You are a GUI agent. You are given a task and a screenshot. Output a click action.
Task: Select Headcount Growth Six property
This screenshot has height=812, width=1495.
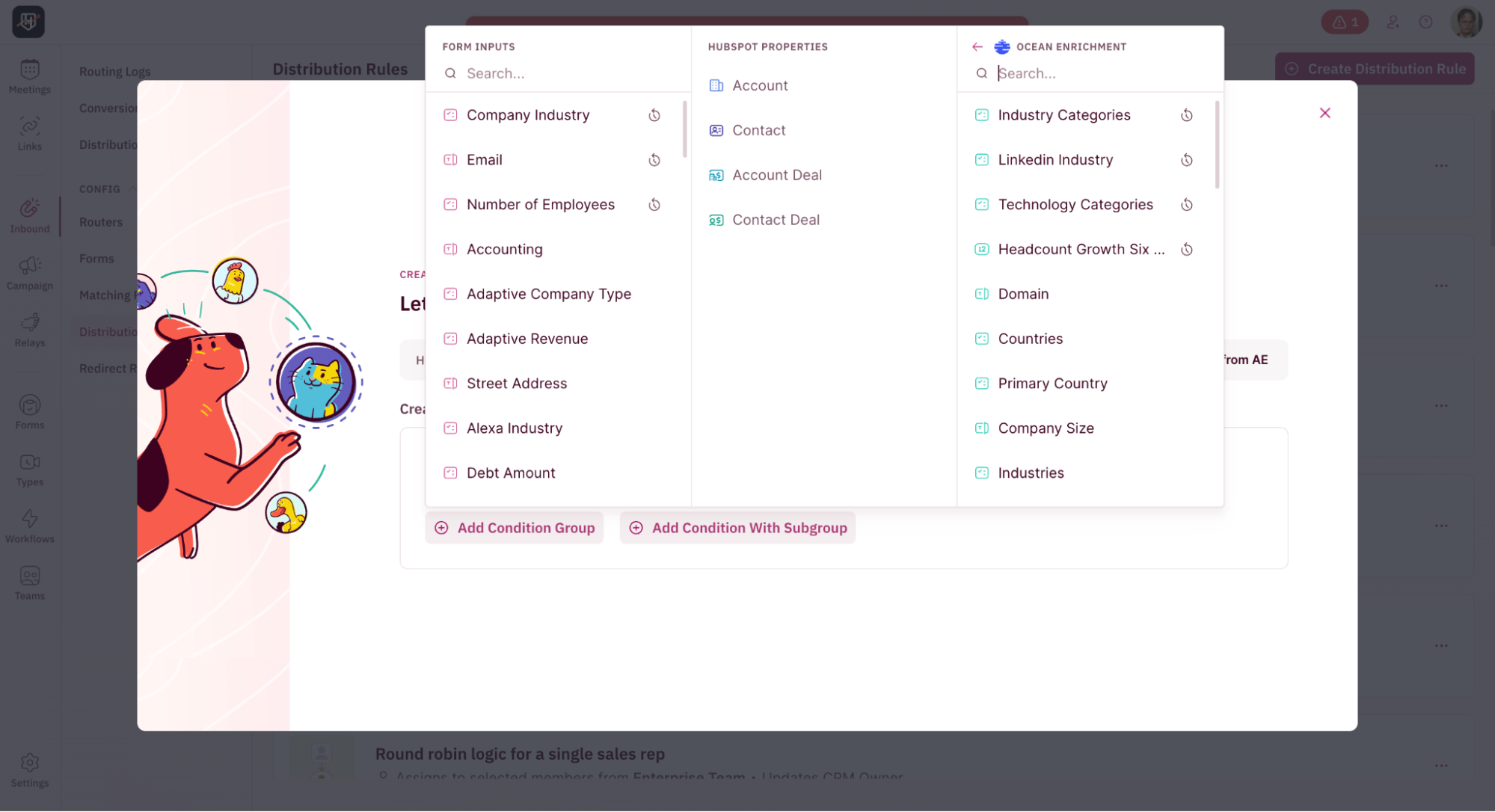tap(1080, 250)
